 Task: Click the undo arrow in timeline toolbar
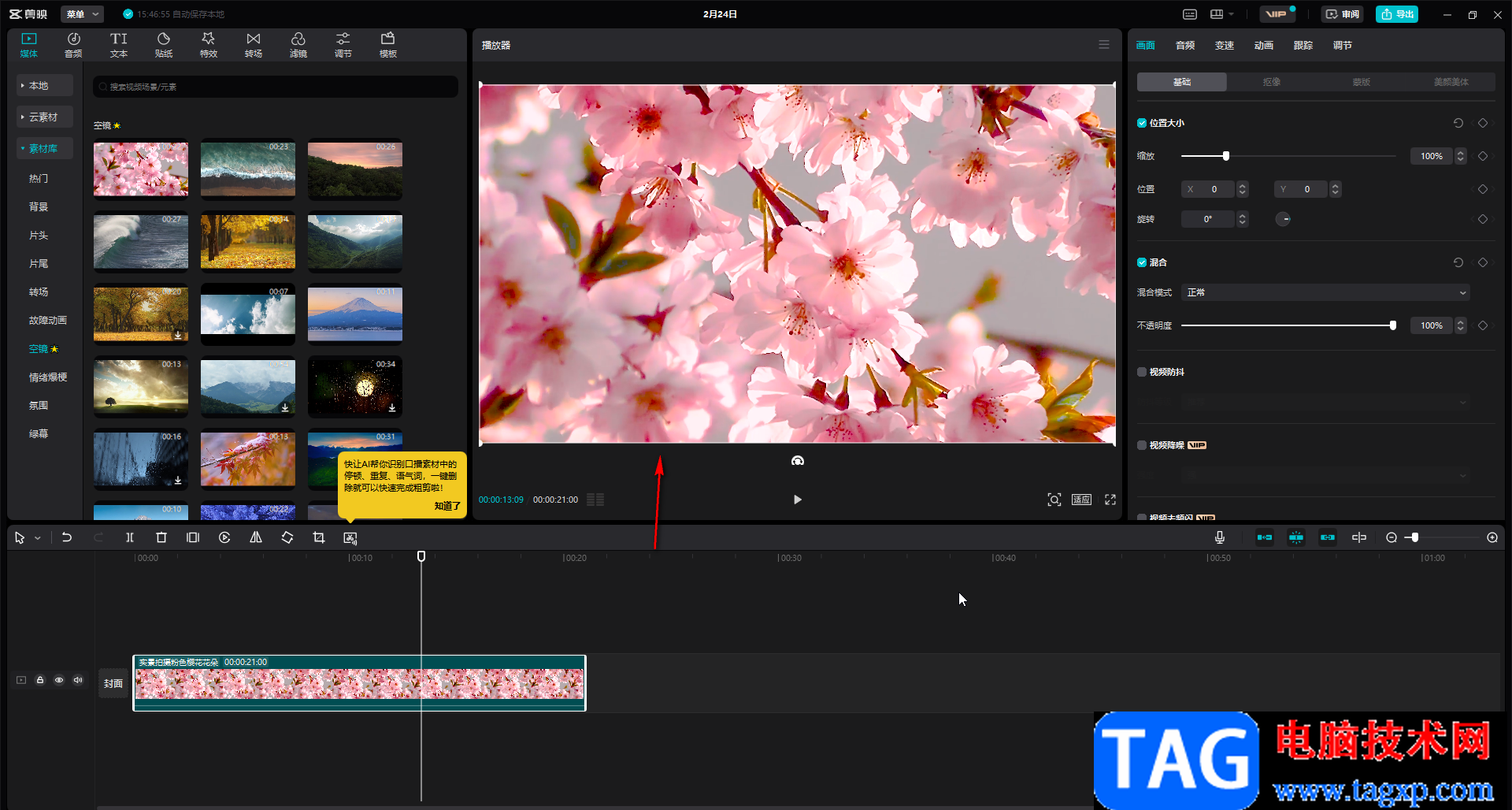pos(67,537)
